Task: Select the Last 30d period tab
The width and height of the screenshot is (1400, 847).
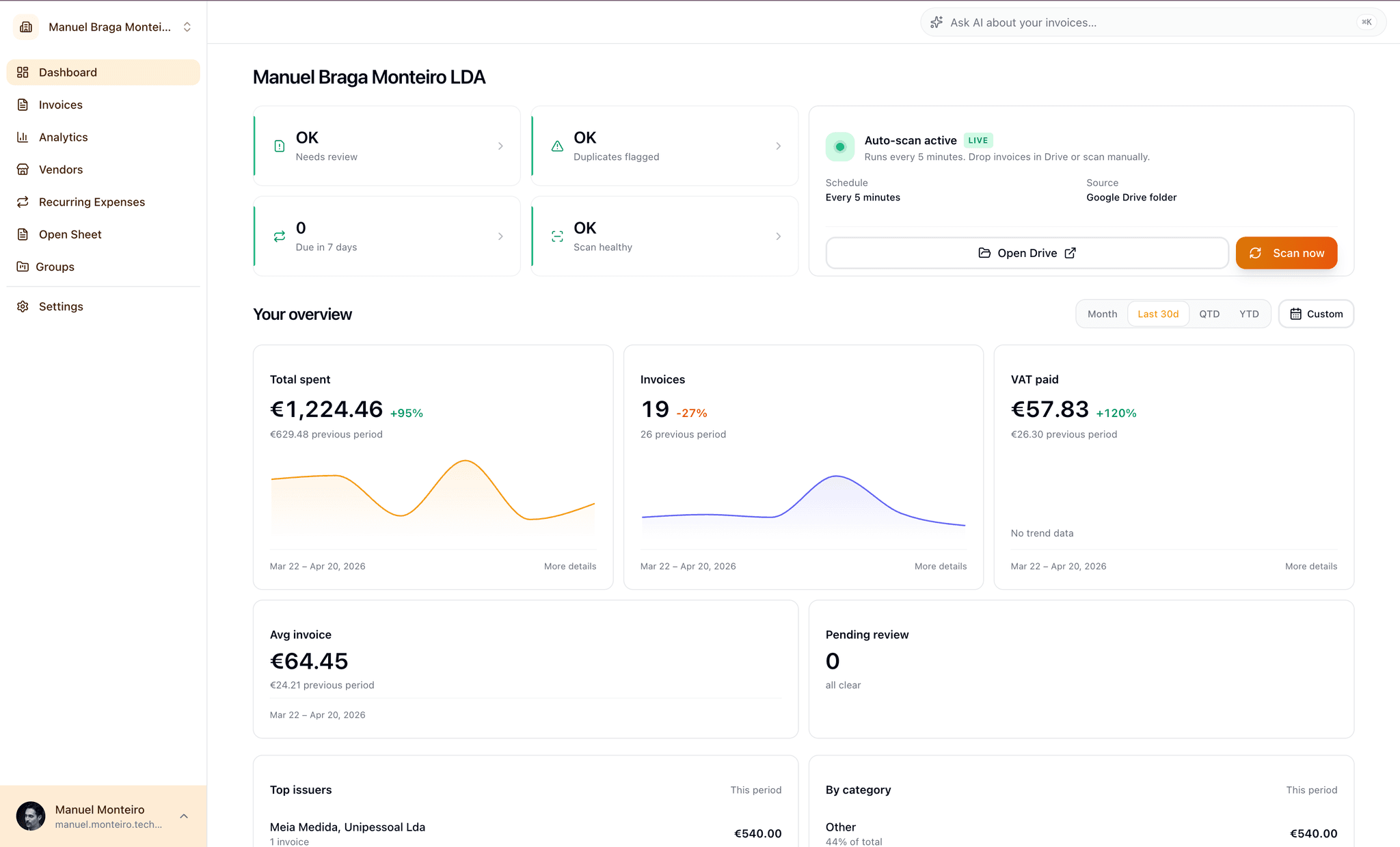Action: 1158,314
